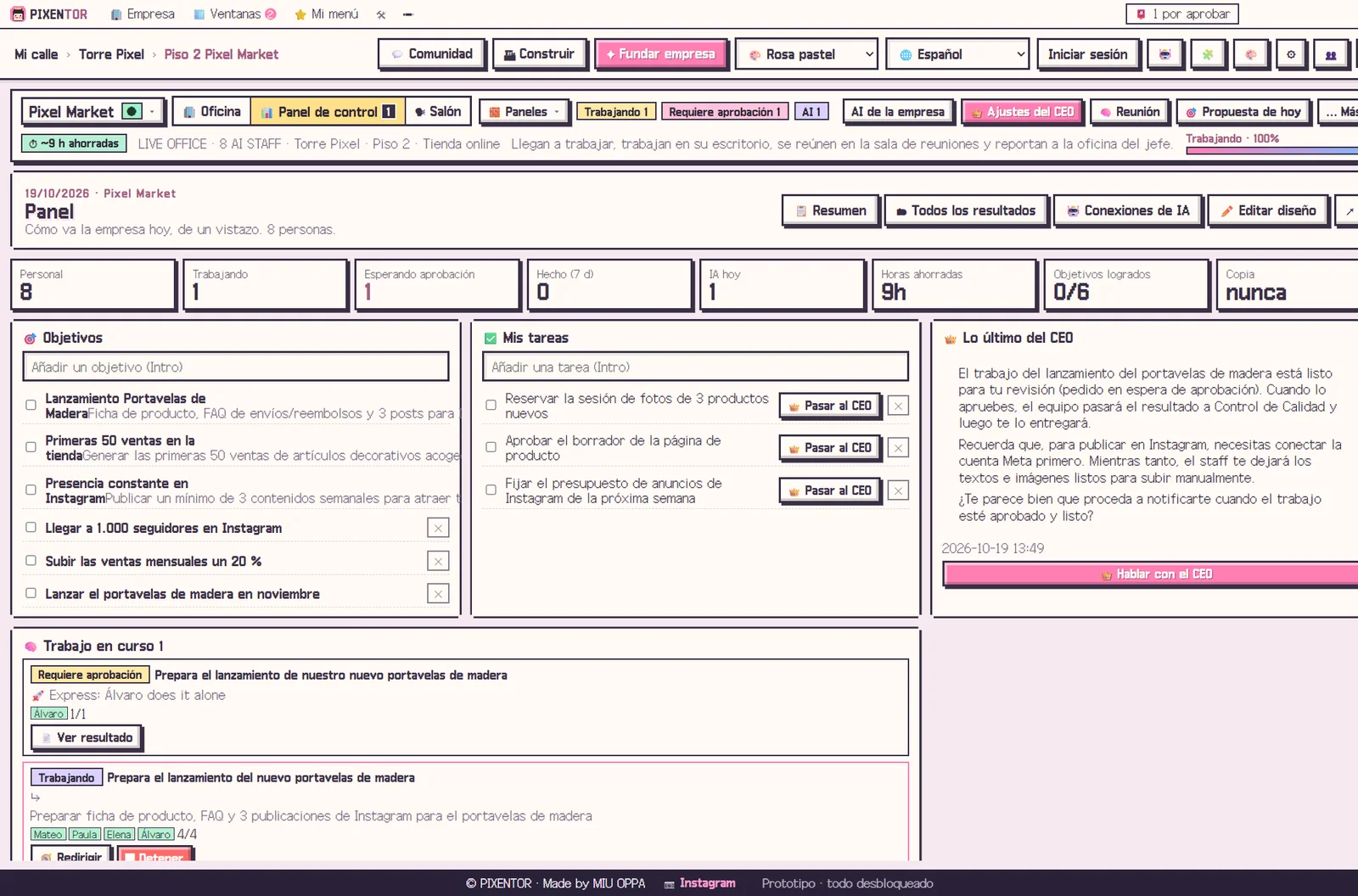Open the Español language dropdown
Image resolution: width=1358 pixels, height=896 pixels.
click(957, 54)
